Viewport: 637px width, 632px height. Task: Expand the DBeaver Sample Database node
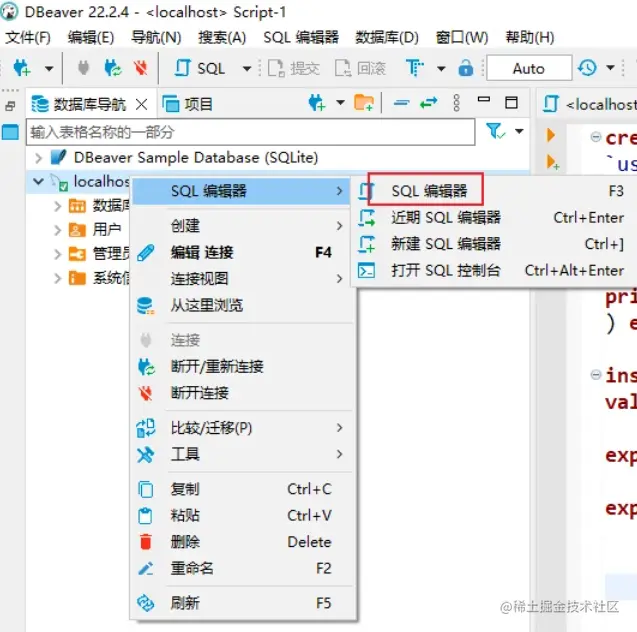[39, 158]
